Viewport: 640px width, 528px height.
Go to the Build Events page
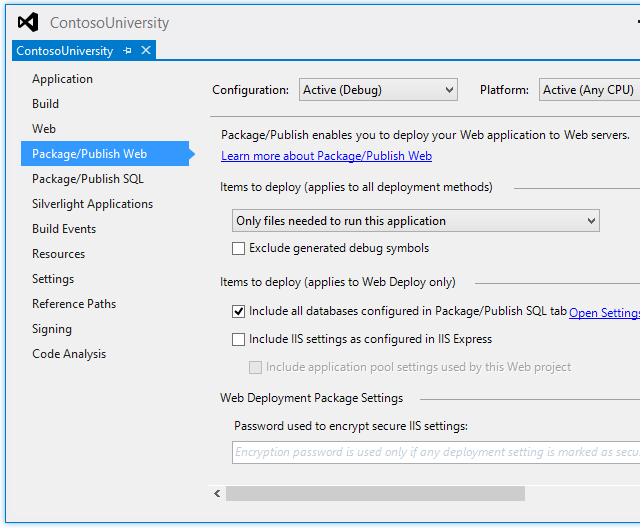coord(64,229)
